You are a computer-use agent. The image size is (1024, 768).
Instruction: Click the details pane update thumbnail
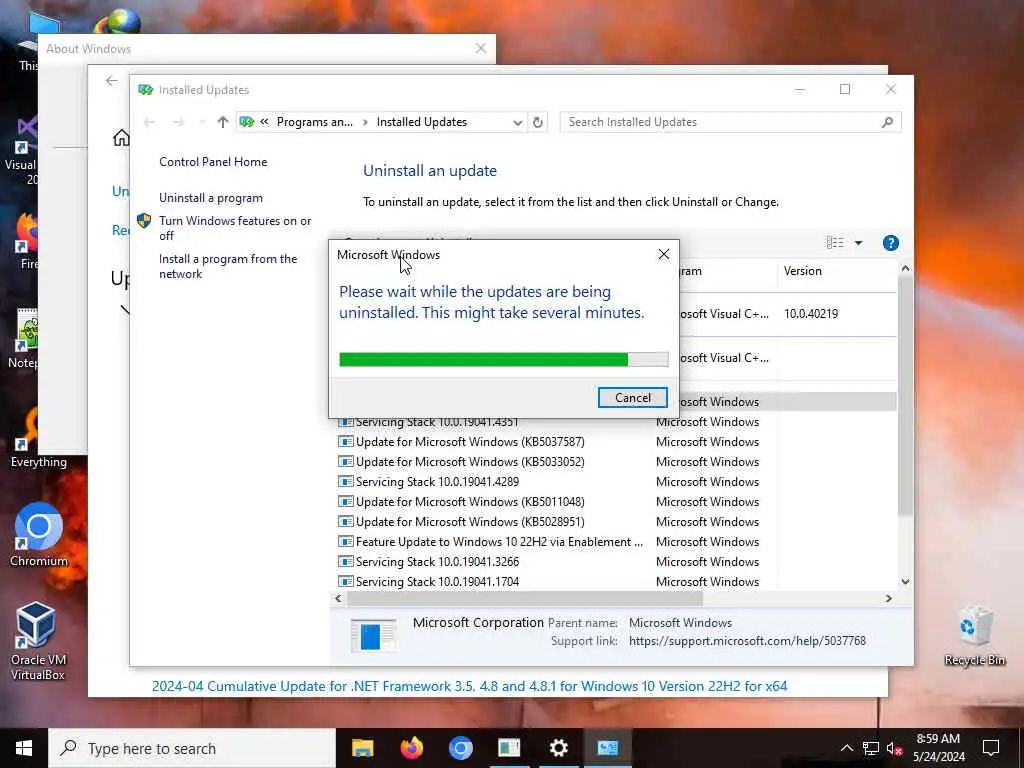(373, 635)
